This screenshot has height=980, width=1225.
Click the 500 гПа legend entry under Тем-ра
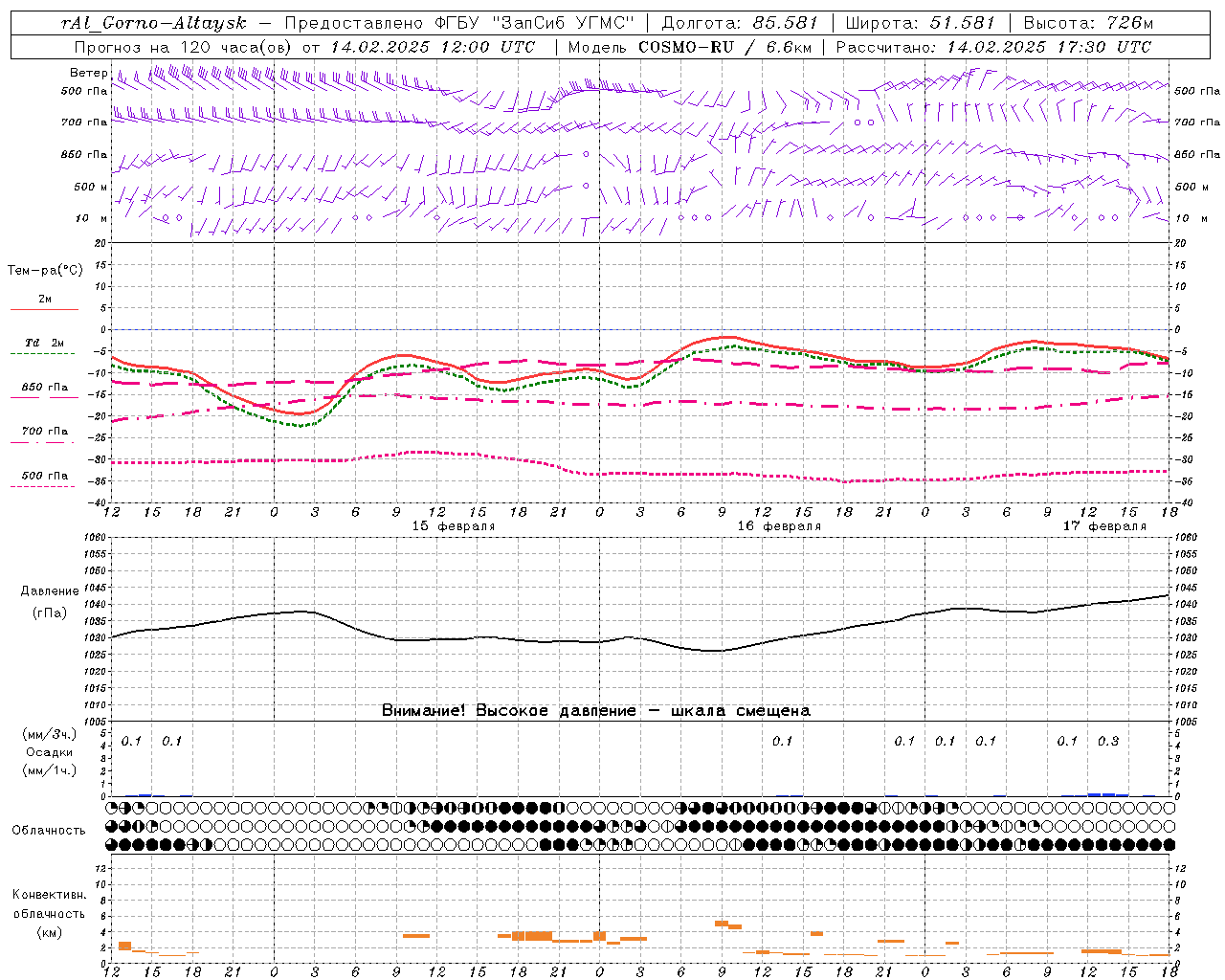click(x=44, y=476)
